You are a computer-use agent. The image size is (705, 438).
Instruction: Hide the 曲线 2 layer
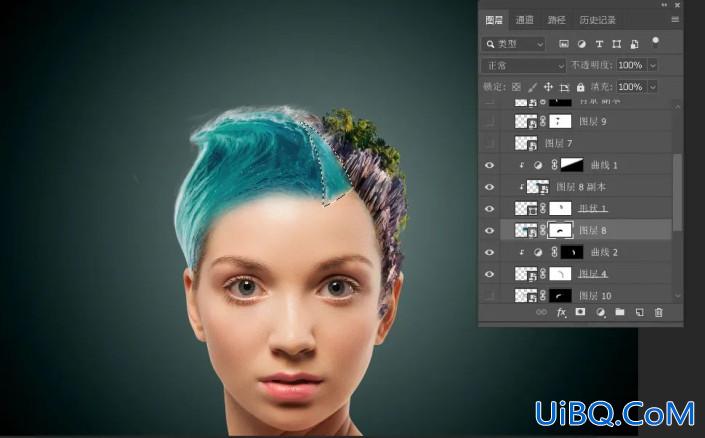490,252
